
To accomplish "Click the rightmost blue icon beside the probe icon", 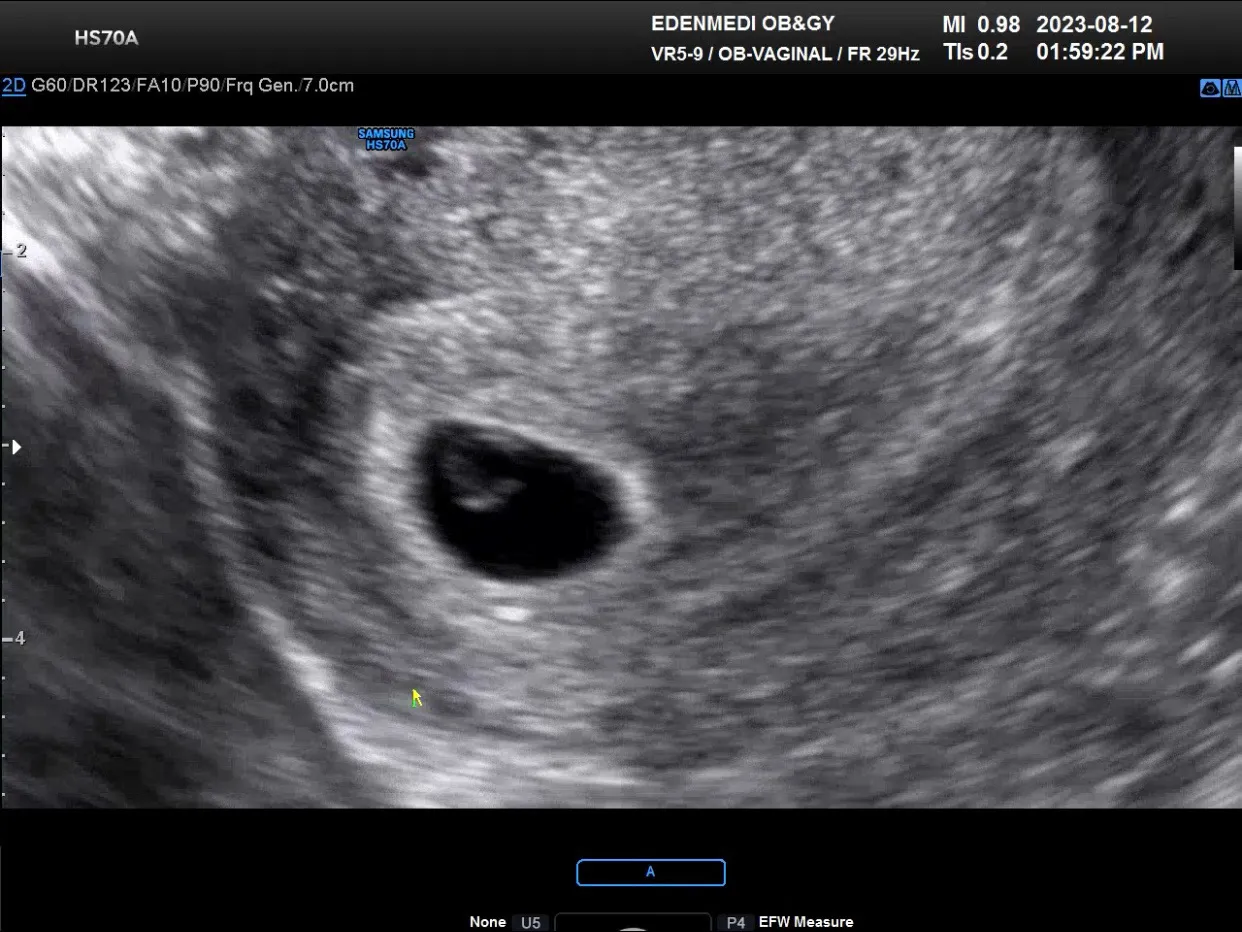I will (x=1231, y=88).
